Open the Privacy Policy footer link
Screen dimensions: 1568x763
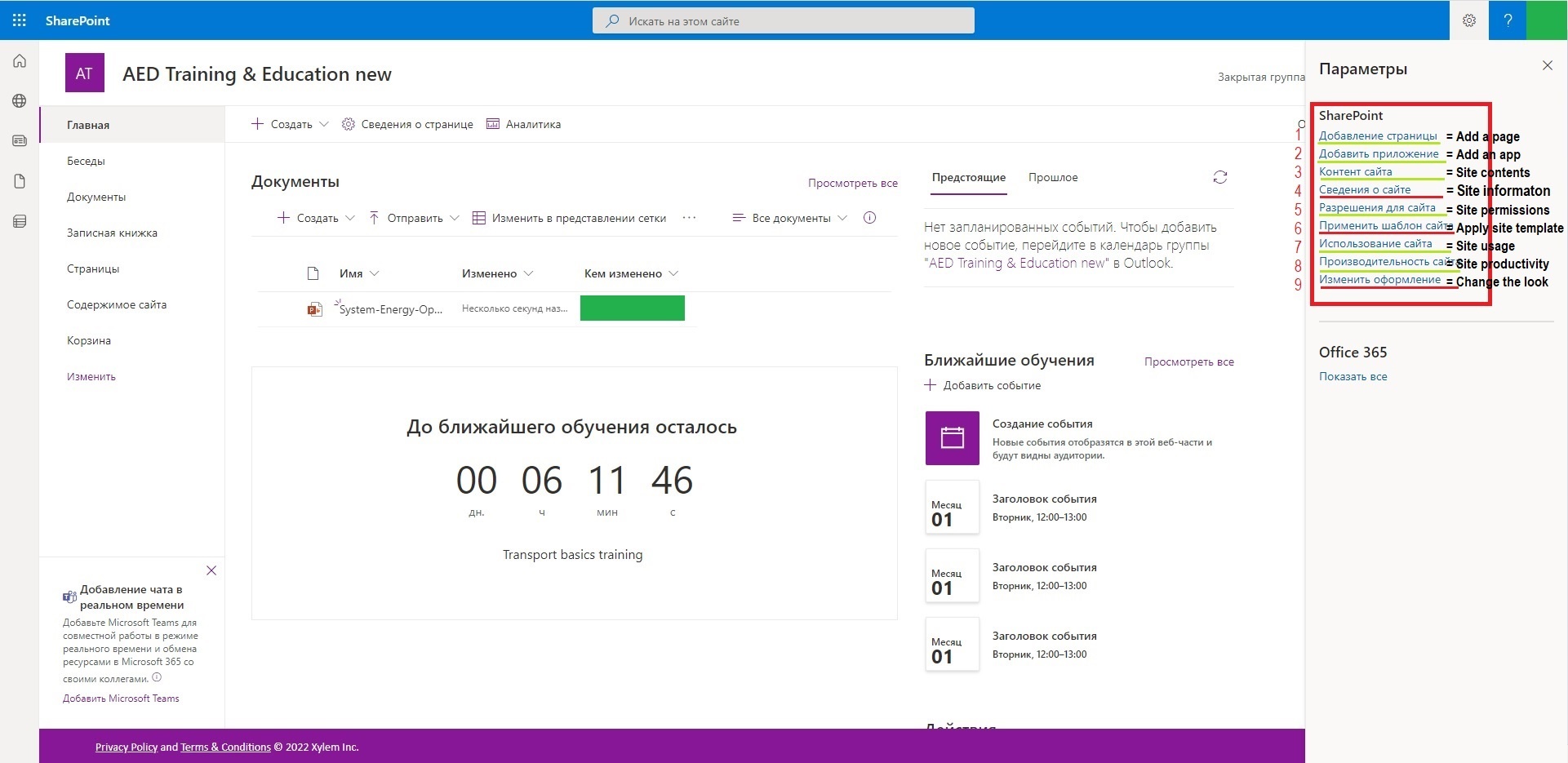pyautogui.click(x=127, y=747)
